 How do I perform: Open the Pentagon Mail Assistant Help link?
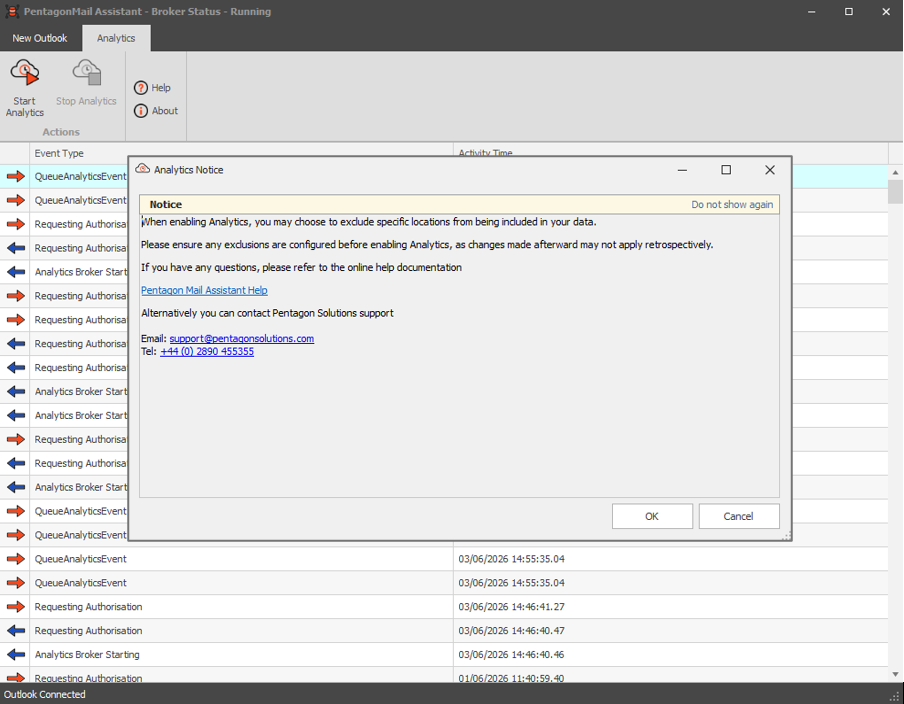(204, 290)
